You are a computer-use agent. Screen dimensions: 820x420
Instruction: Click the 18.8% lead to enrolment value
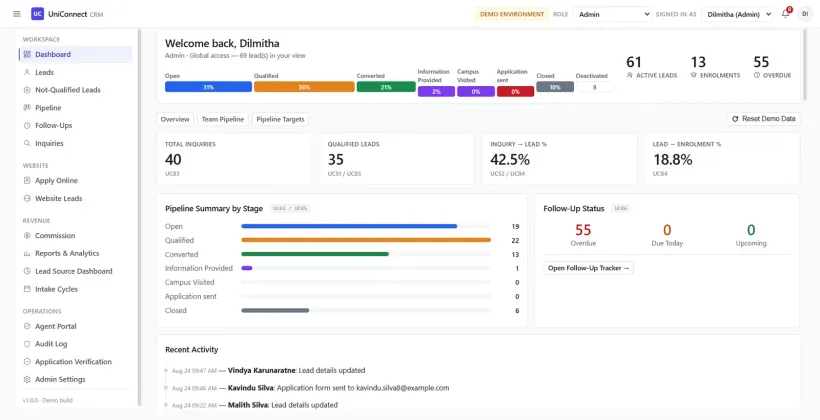click(673, 160)
